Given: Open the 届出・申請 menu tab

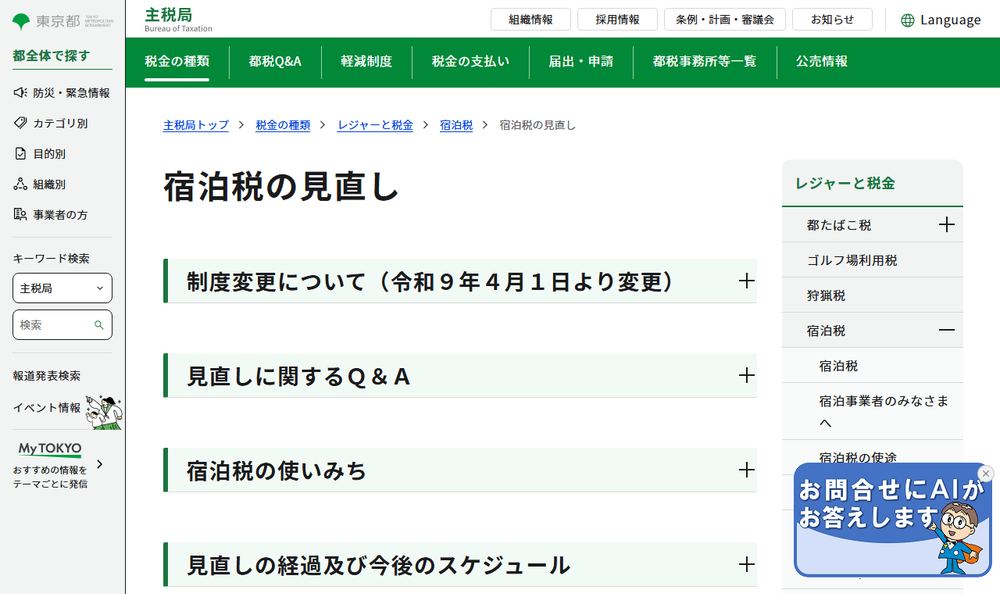Looking at the screenshot, I should (x=580, y=61).
